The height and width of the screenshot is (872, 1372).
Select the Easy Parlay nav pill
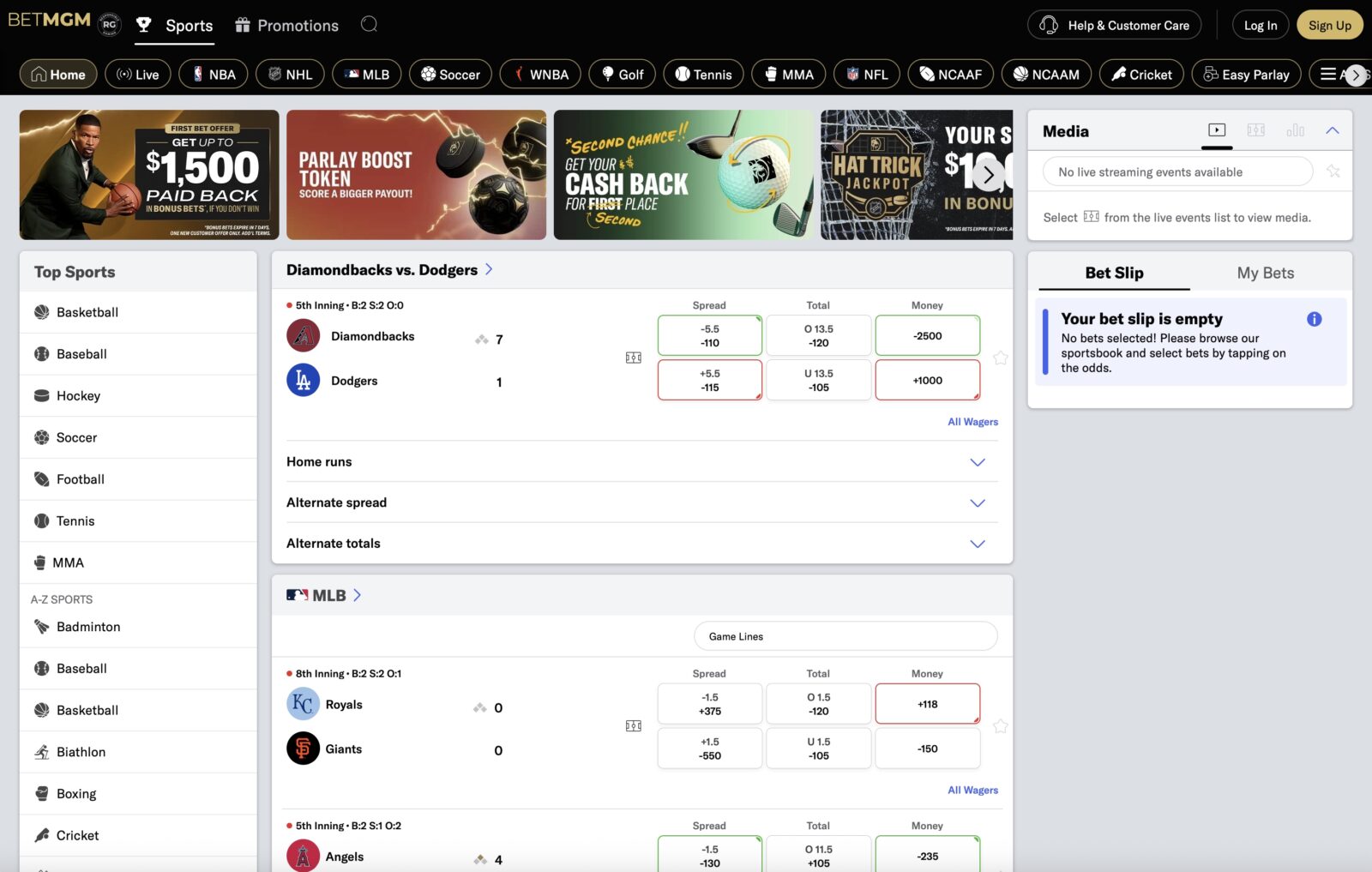pyautogui.click(x=1246, y=75)
